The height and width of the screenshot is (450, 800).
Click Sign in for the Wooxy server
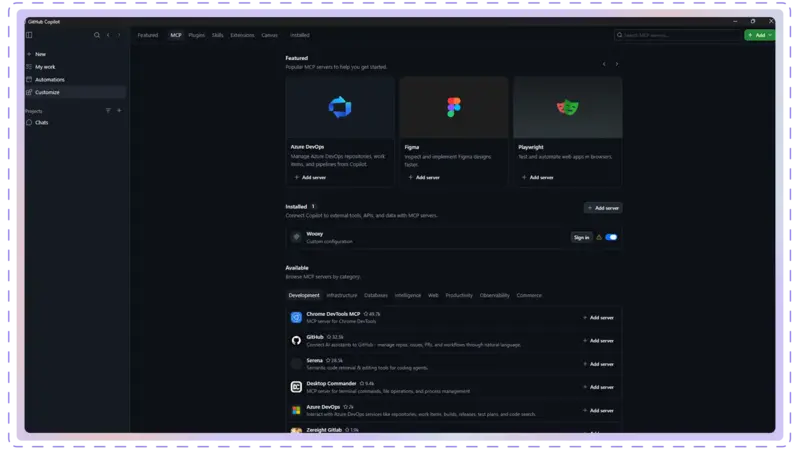pos(581,237)
